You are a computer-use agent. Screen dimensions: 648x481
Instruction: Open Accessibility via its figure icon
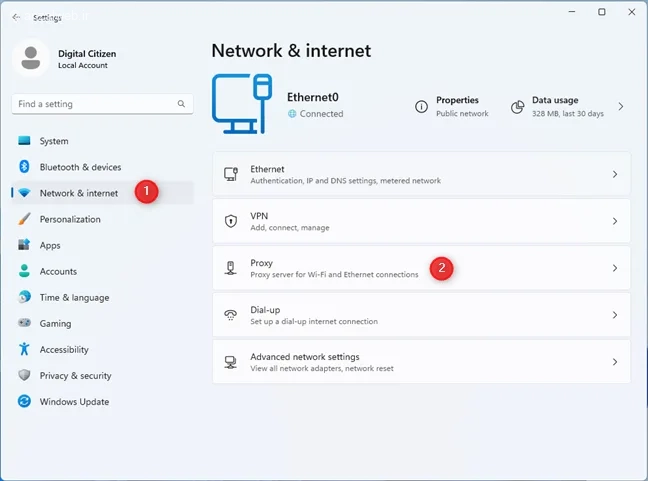[24, 349]
